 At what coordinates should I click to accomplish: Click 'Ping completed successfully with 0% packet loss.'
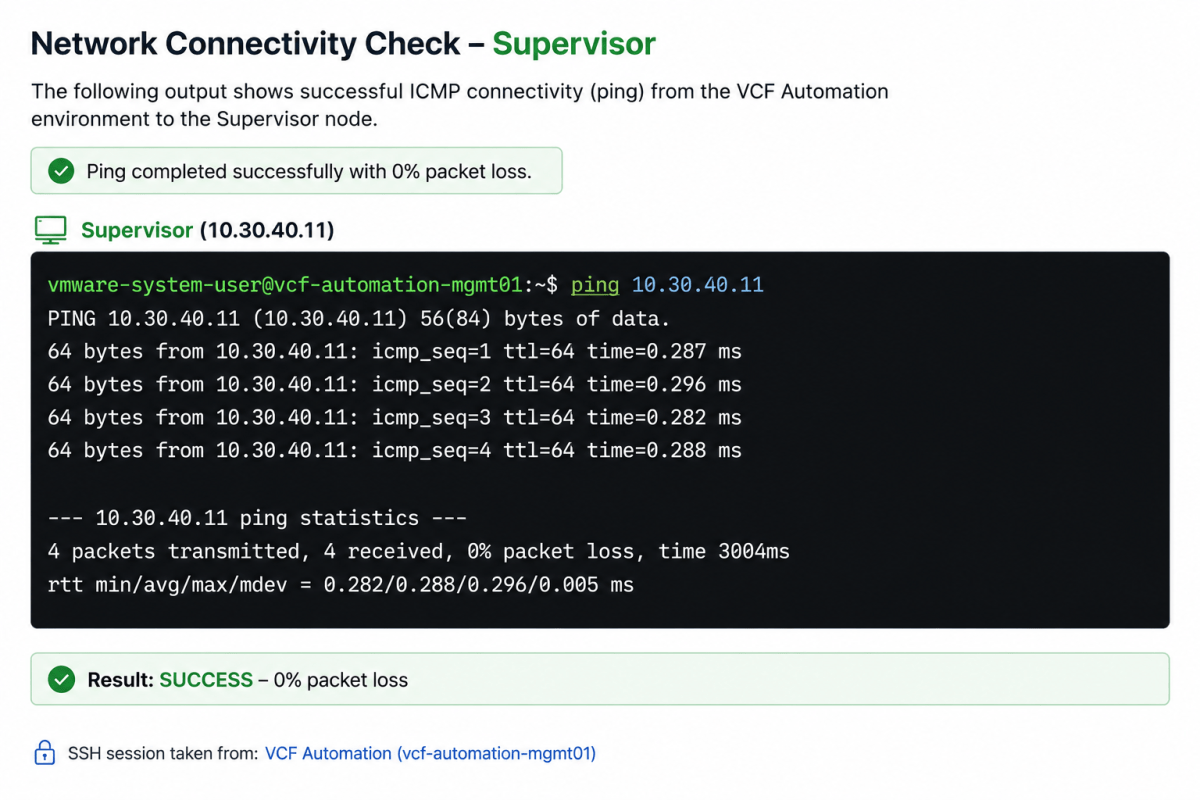[309, 171]
